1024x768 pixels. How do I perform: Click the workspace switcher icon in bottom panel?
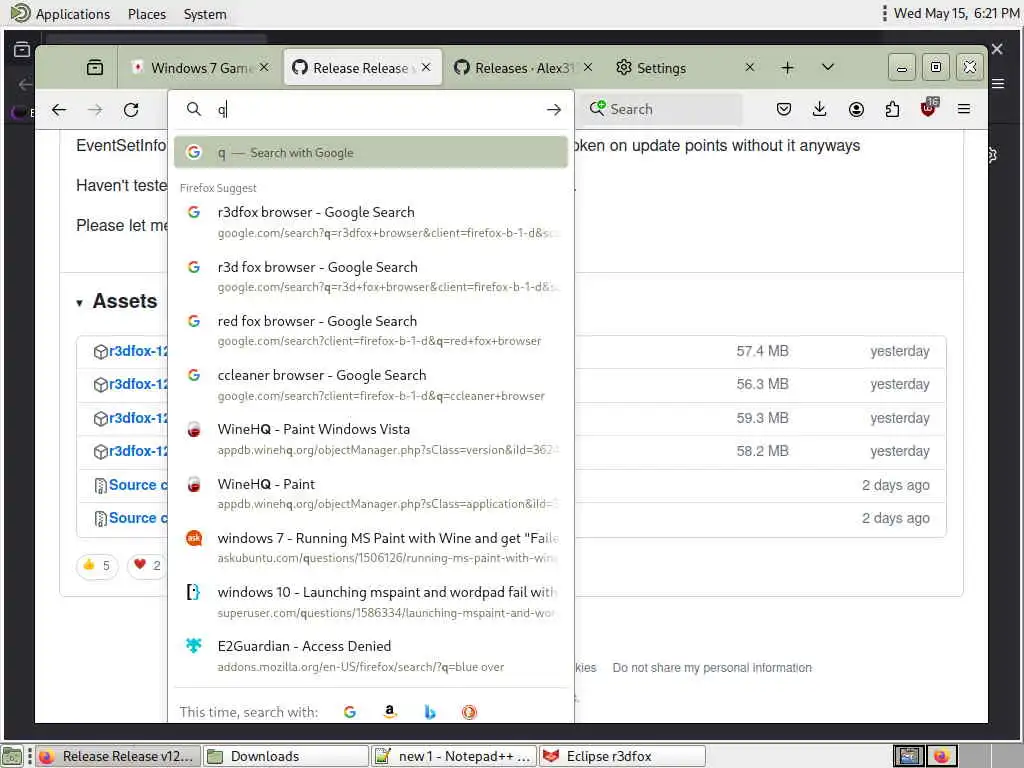click(x=908, y=756)
